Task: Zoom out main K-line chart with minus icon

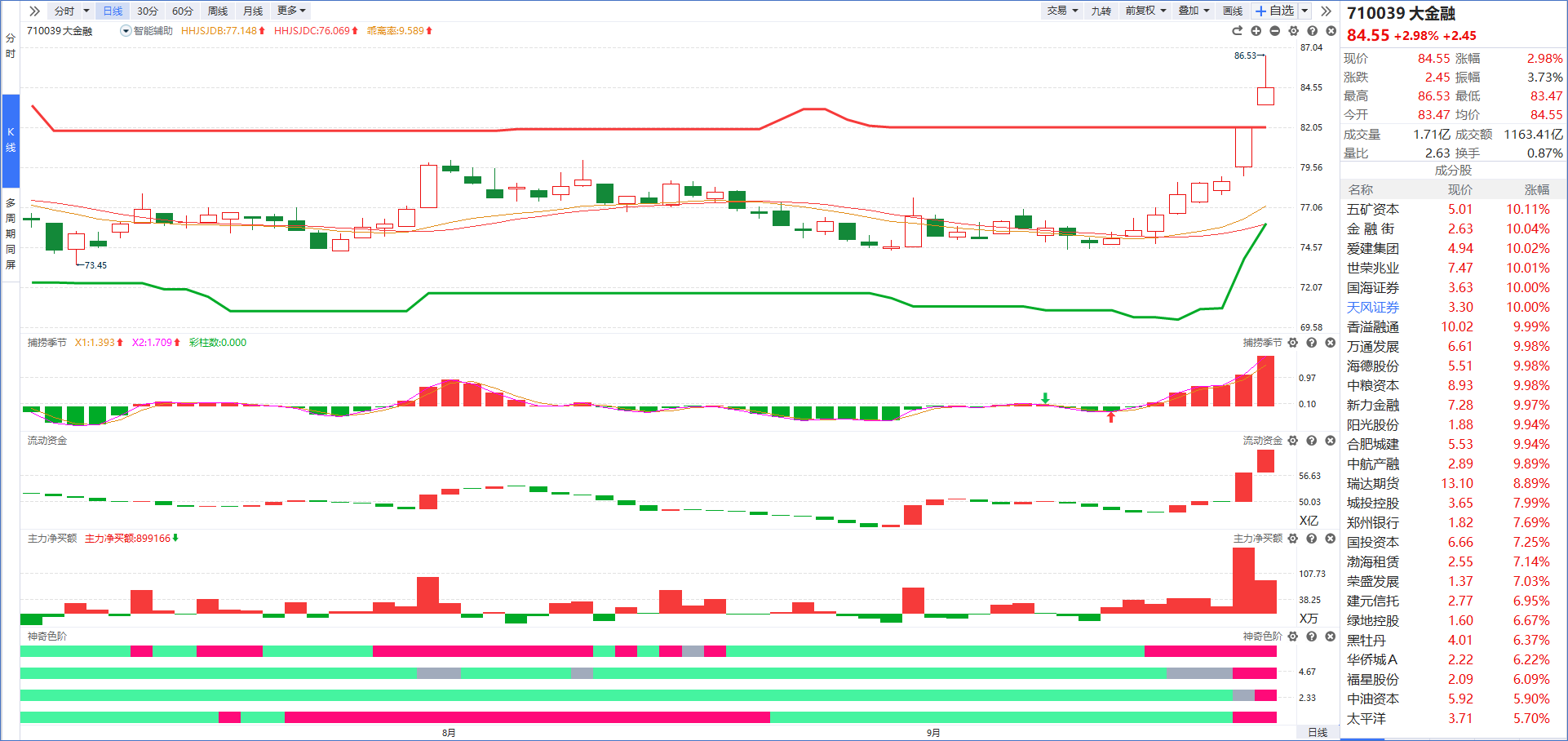Action: (x=1274, y=31)
